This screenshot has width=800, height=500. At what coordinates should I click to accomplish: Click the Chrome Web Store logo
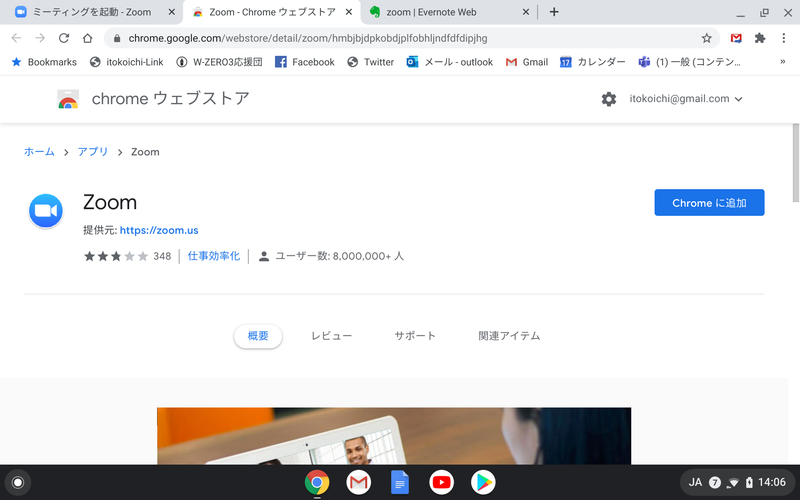[68, 99]
